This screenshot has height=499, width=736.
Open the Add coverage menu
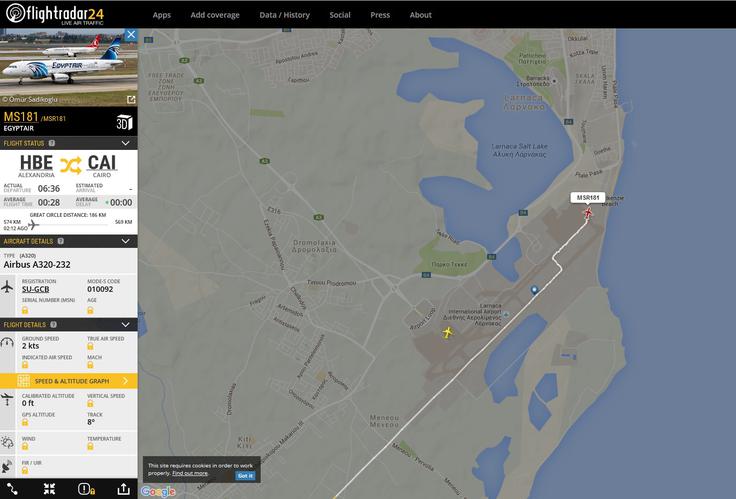[215, 15]
